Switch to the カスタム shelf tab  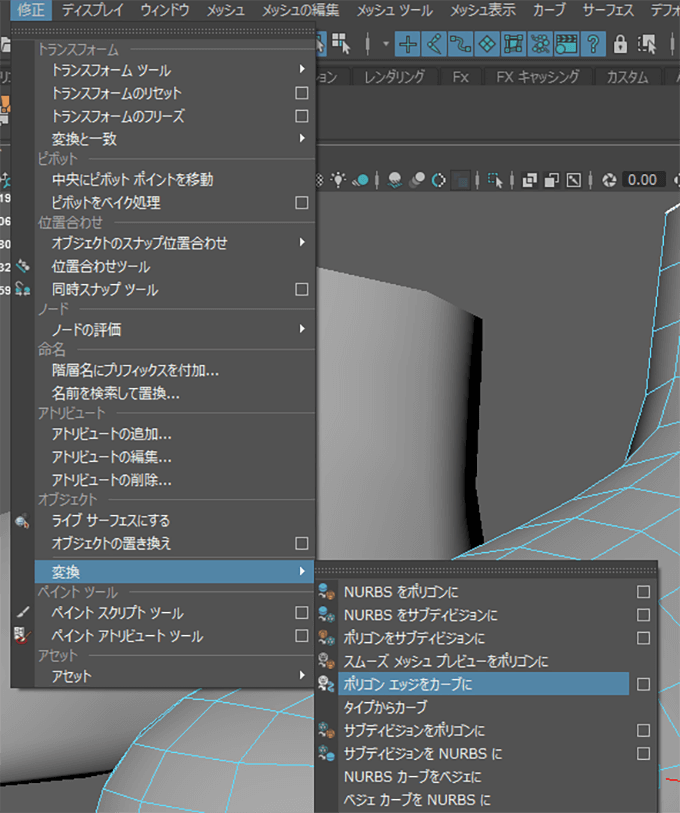pyautogui.click(x=627, y=77)
